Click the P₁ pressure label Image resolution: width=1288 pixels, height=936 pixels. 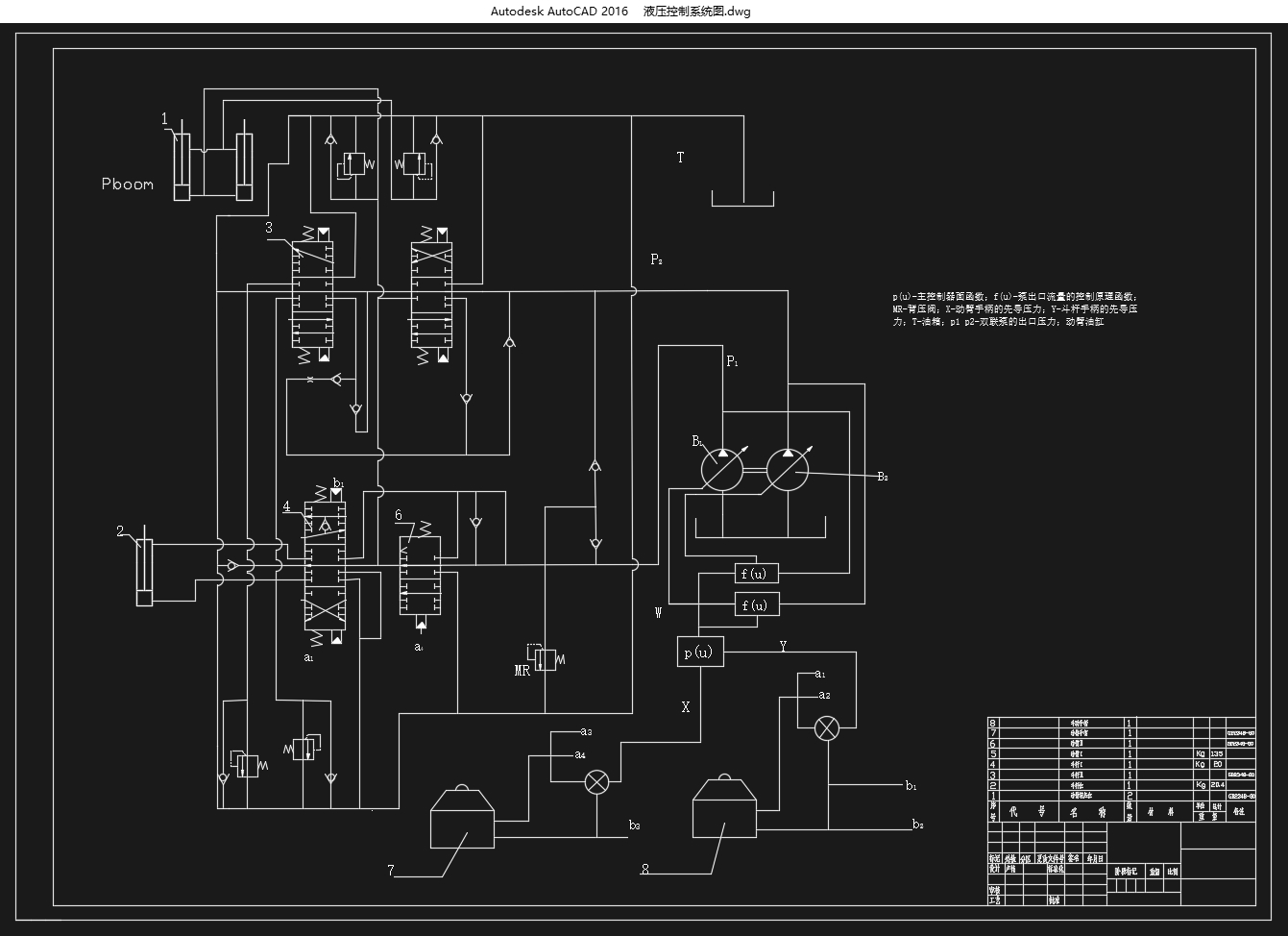click(732, 361)
